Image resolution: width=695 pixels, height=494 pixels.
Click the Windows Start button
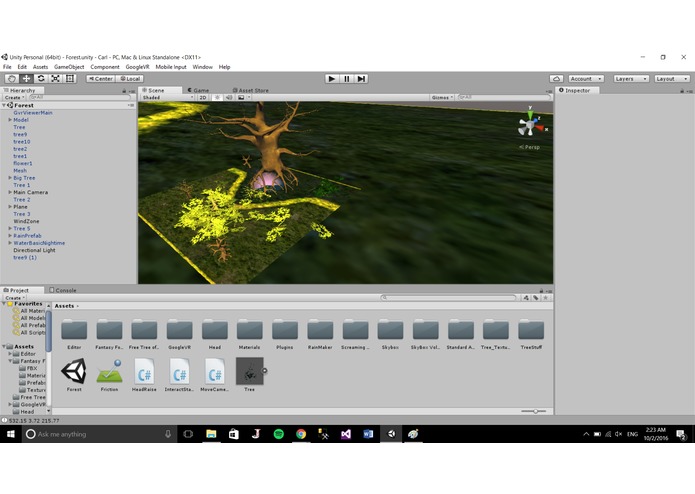coord(11,434)
